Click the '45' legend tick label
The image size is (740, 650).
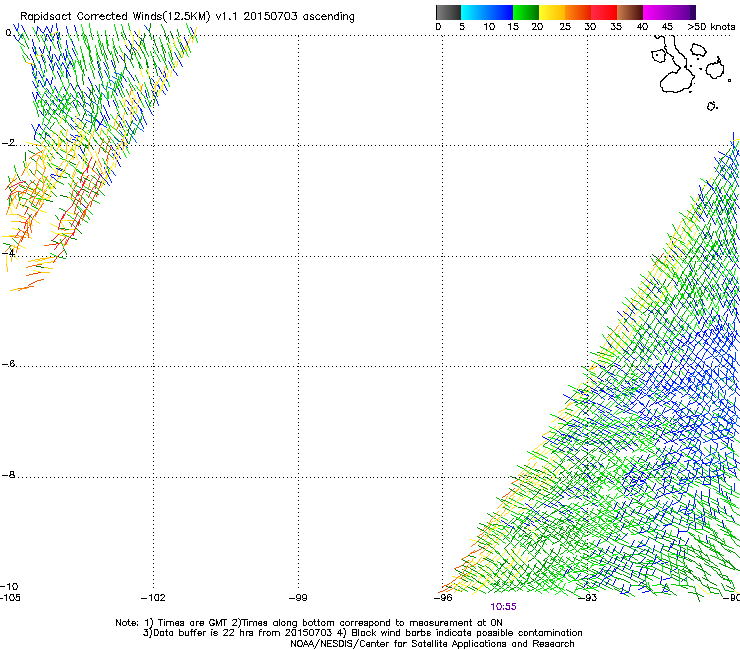[667, 27]
